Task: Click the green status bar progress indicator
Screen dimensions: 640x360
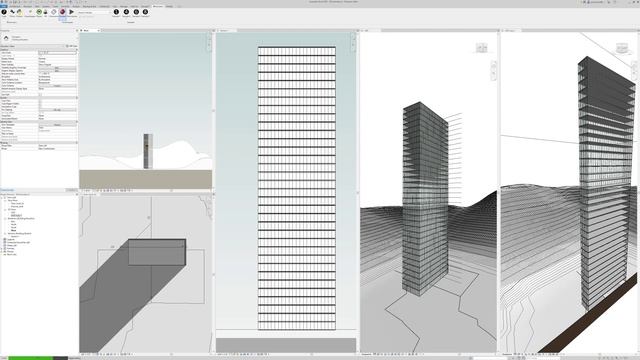Action: (x=31, y=358)
